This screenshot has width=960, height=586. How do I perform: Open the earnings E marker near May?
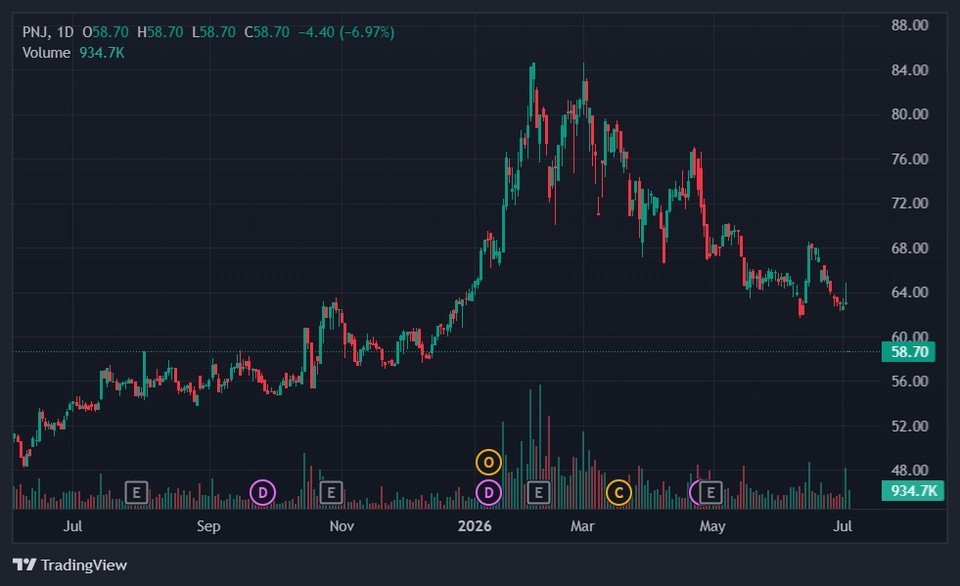pyautogui.click(x=711, y=492)
